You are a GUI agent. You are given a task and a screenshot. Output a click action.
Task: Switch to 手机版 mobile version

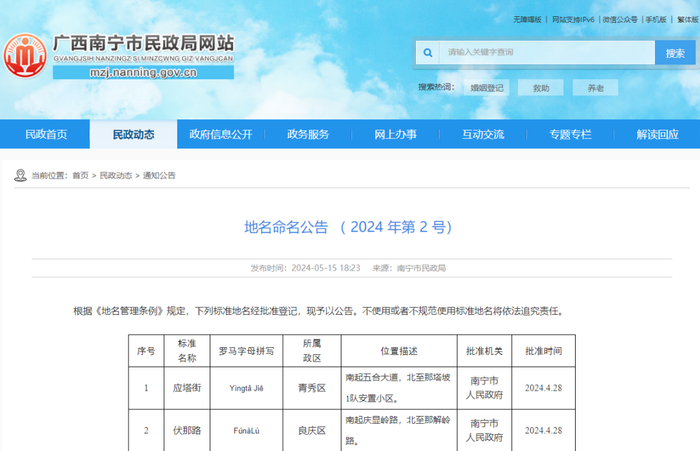656,20
